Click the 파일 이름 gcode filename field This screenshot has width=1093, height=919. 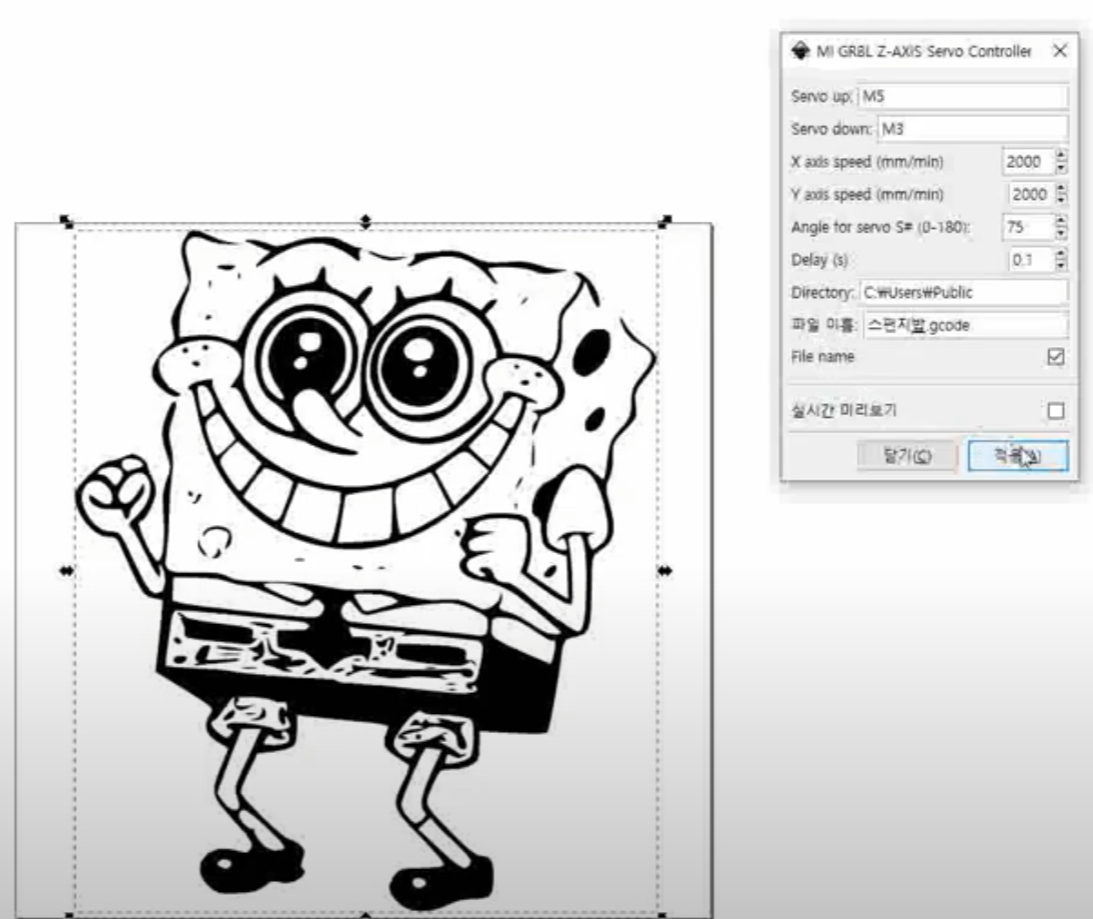point(965,326)
